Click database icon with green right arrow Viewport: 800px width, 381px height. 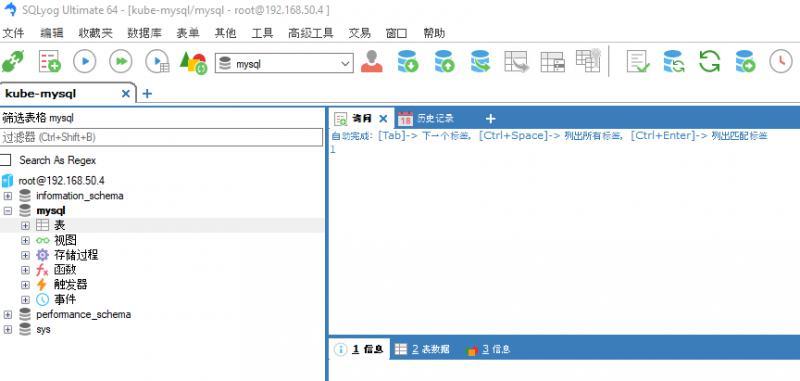coord(745,62)
